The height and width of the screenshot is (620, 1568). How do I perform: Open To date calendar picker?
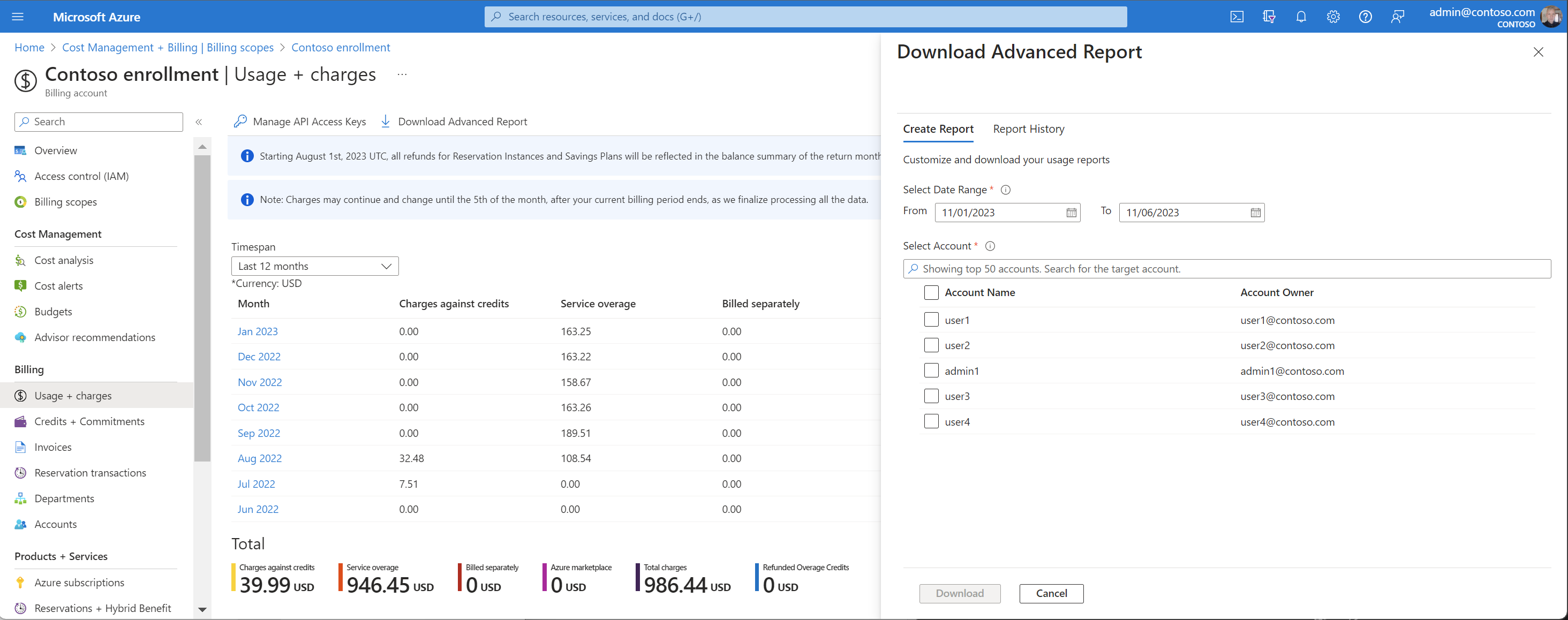[x=1255, y=213]
